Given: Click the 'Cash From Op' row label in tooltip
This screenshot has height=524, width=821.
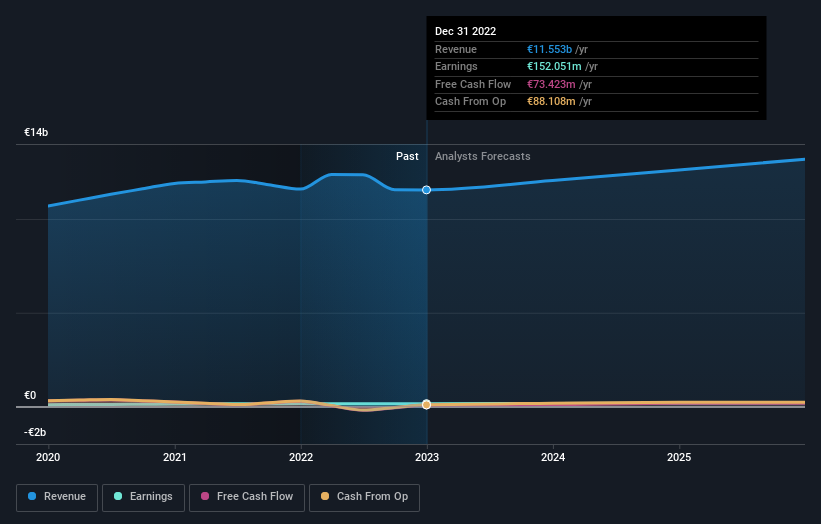Looking at the screenshot, I should pos(470,102).
